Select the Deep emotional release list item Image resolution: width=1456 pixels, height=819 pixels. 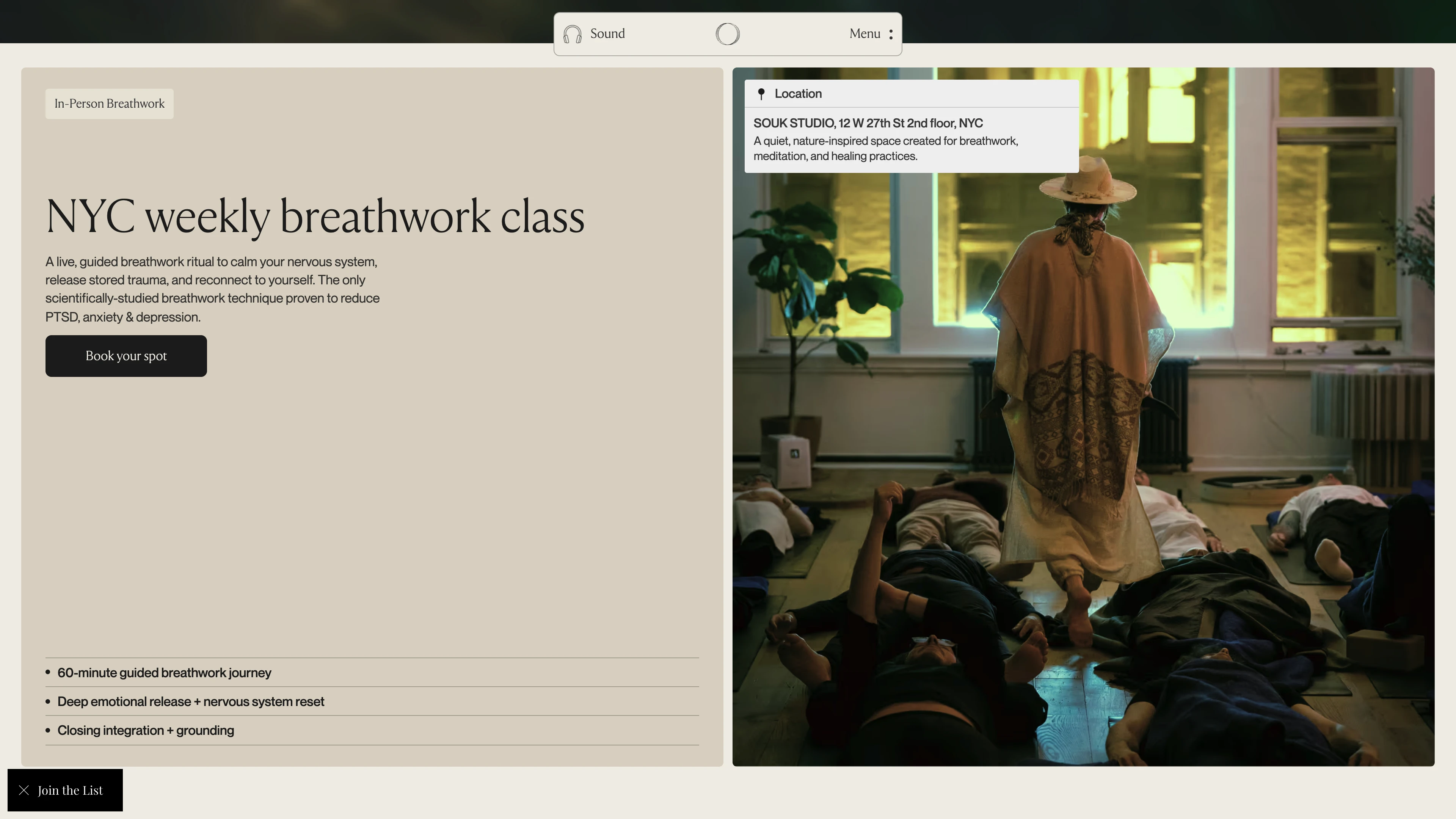click(x=190, y=701)
